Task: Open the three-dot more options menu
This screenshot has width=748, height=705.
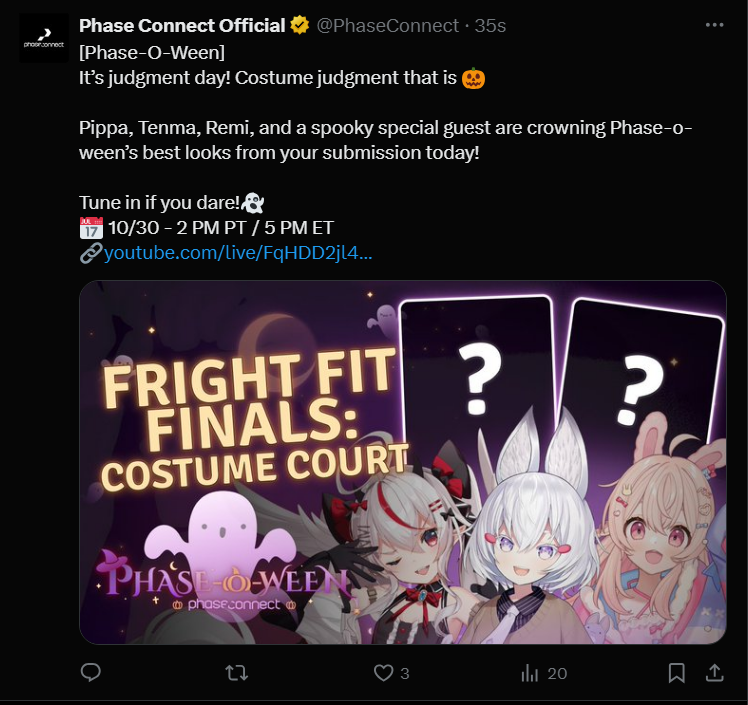Action: tap(714, 25)
